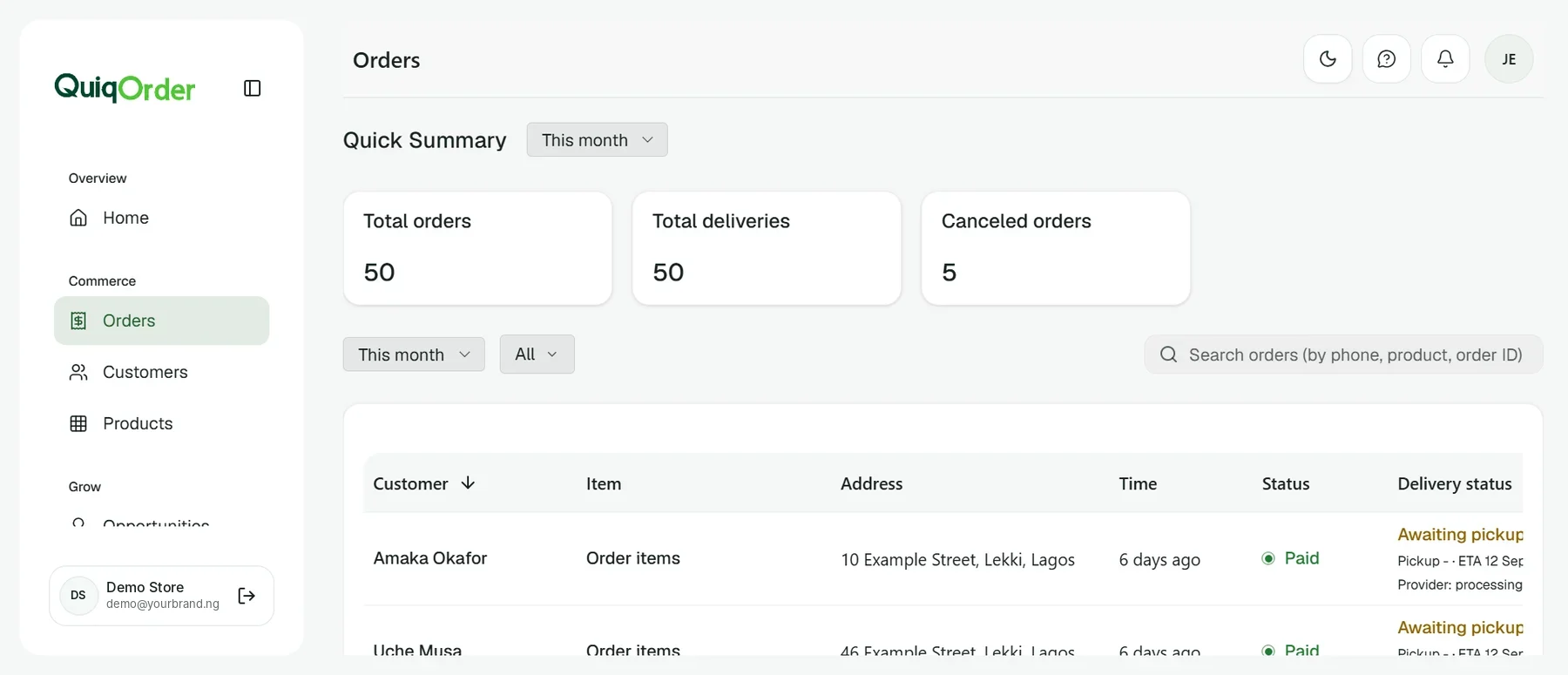The height and width of the screenshot is (675, 1568).
Task: Open Quick Summary 'This month' dropdown
Action: (x=597, y=140)
